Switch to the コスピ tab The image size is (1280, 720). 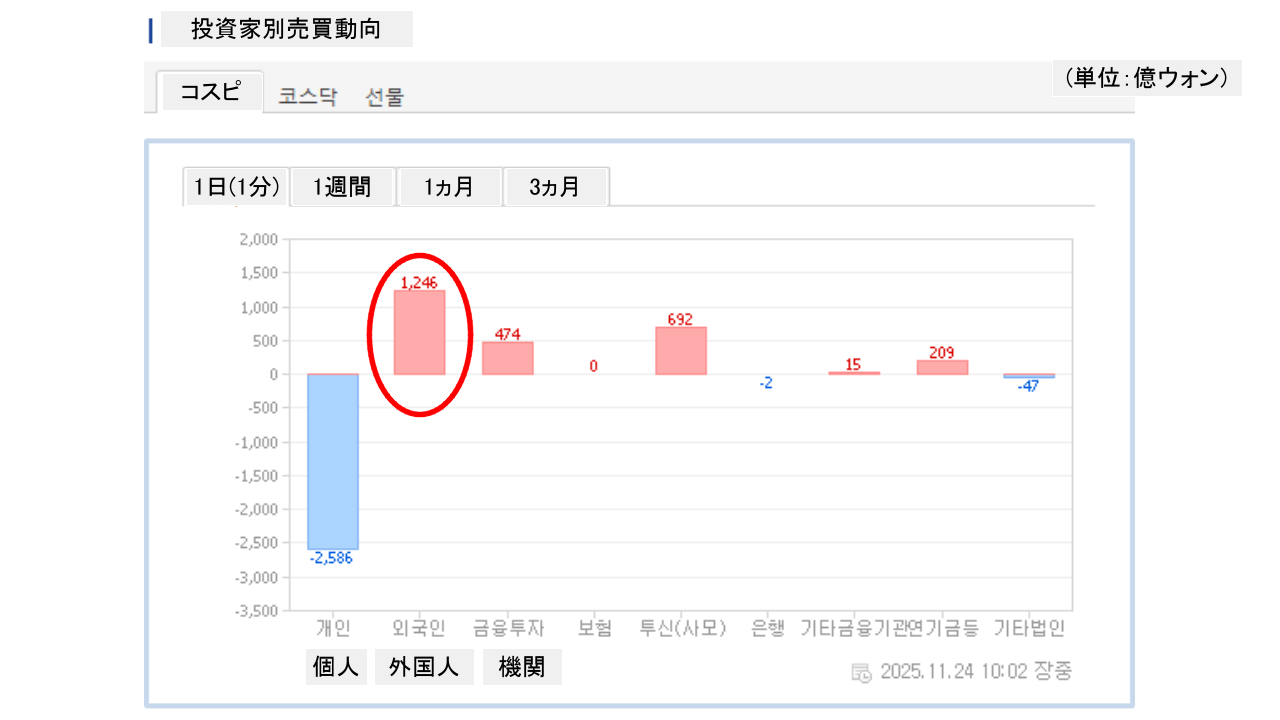(210, 92)
